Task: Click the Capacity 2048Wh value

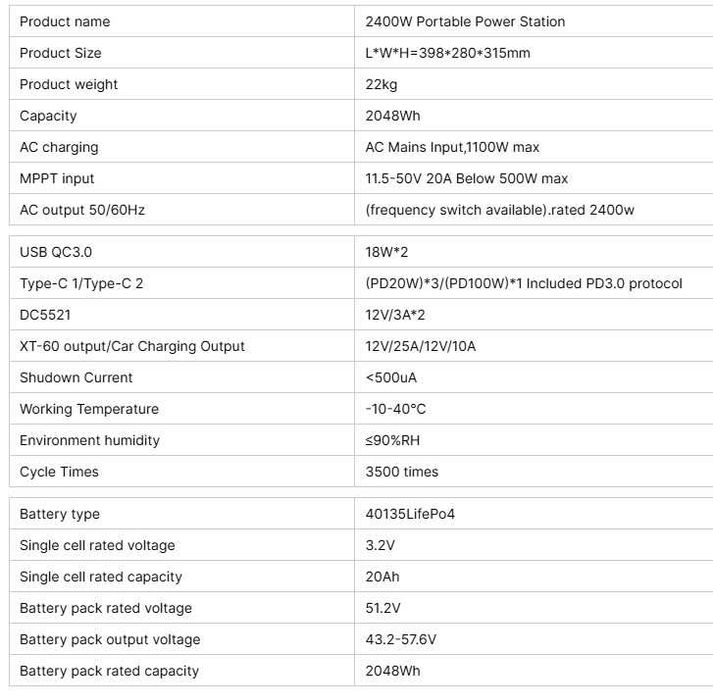Action: click(x=393, y=116)
